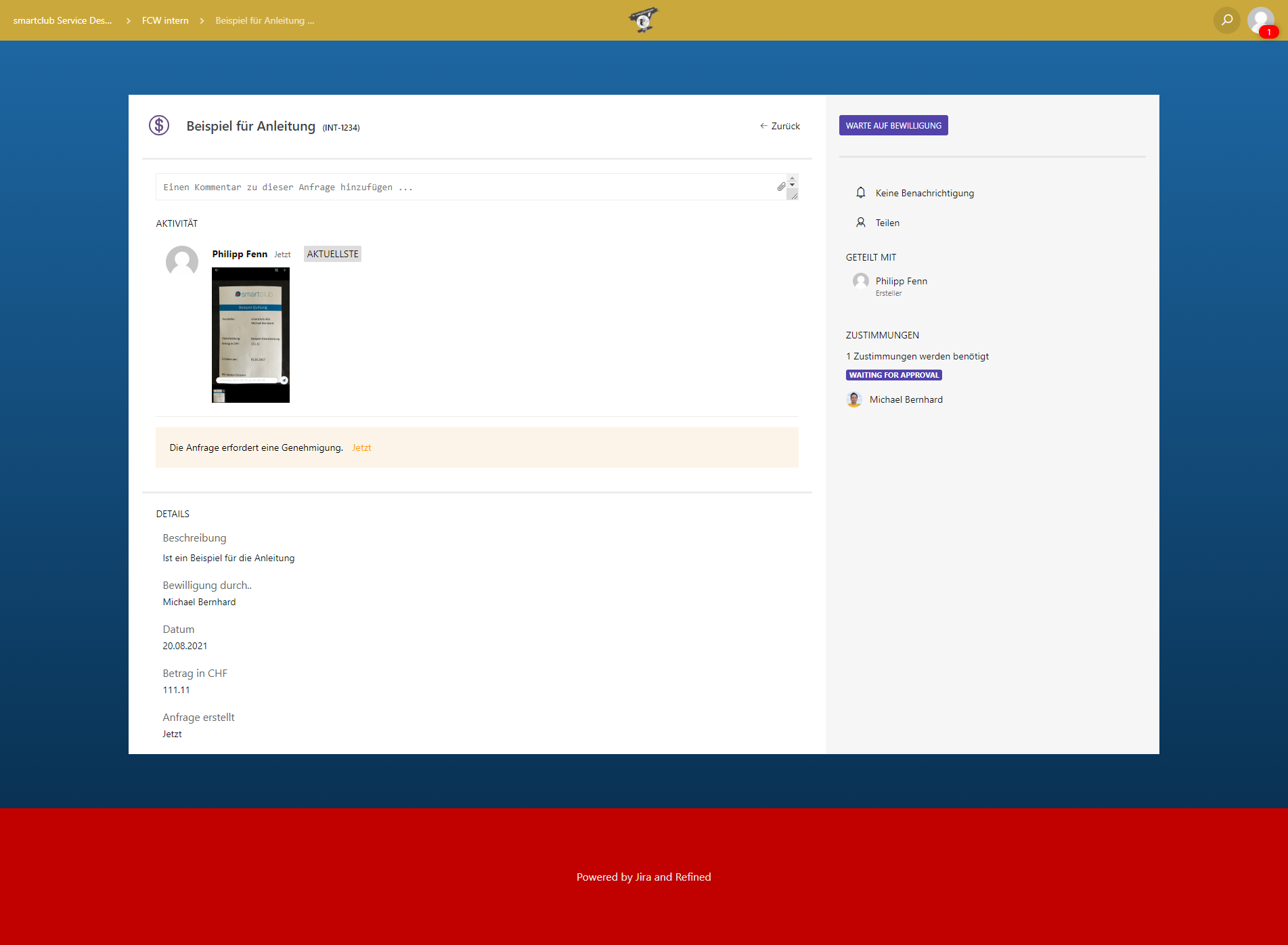Screen dimensions: 1288x945
Task: Open the attached receipt image thumbnail
Action: coord(250,335)
